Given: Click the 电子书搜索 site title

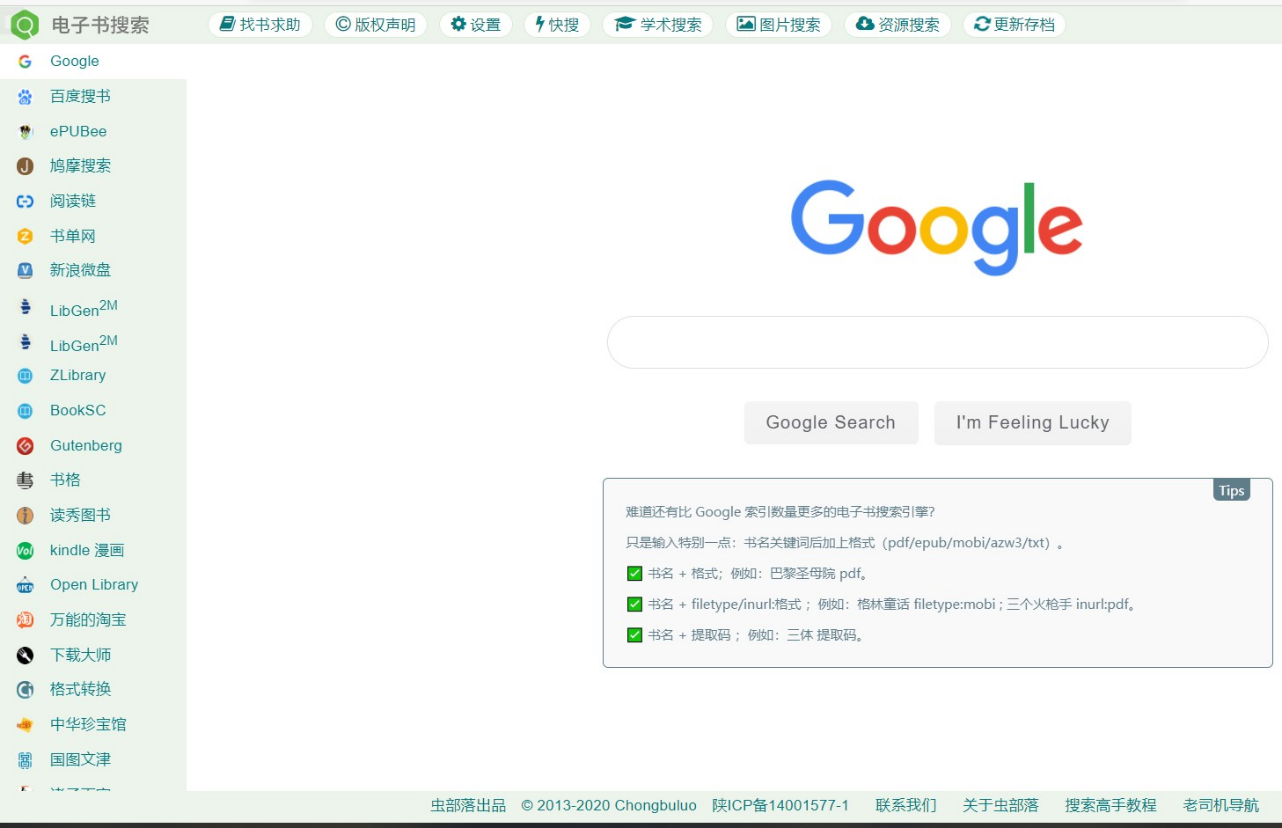Looking at the screenshot, I should [x=100, y=25].
